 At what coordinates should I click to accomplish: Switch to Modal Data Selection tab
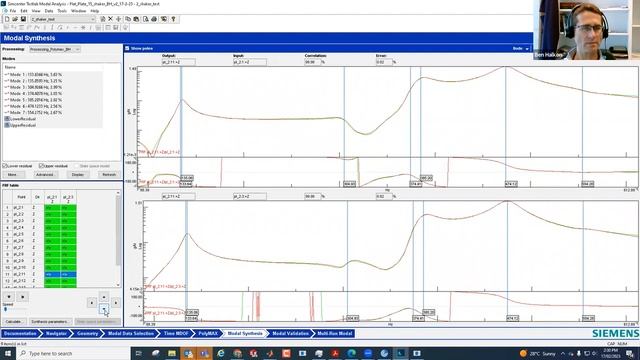click(131, 333)
